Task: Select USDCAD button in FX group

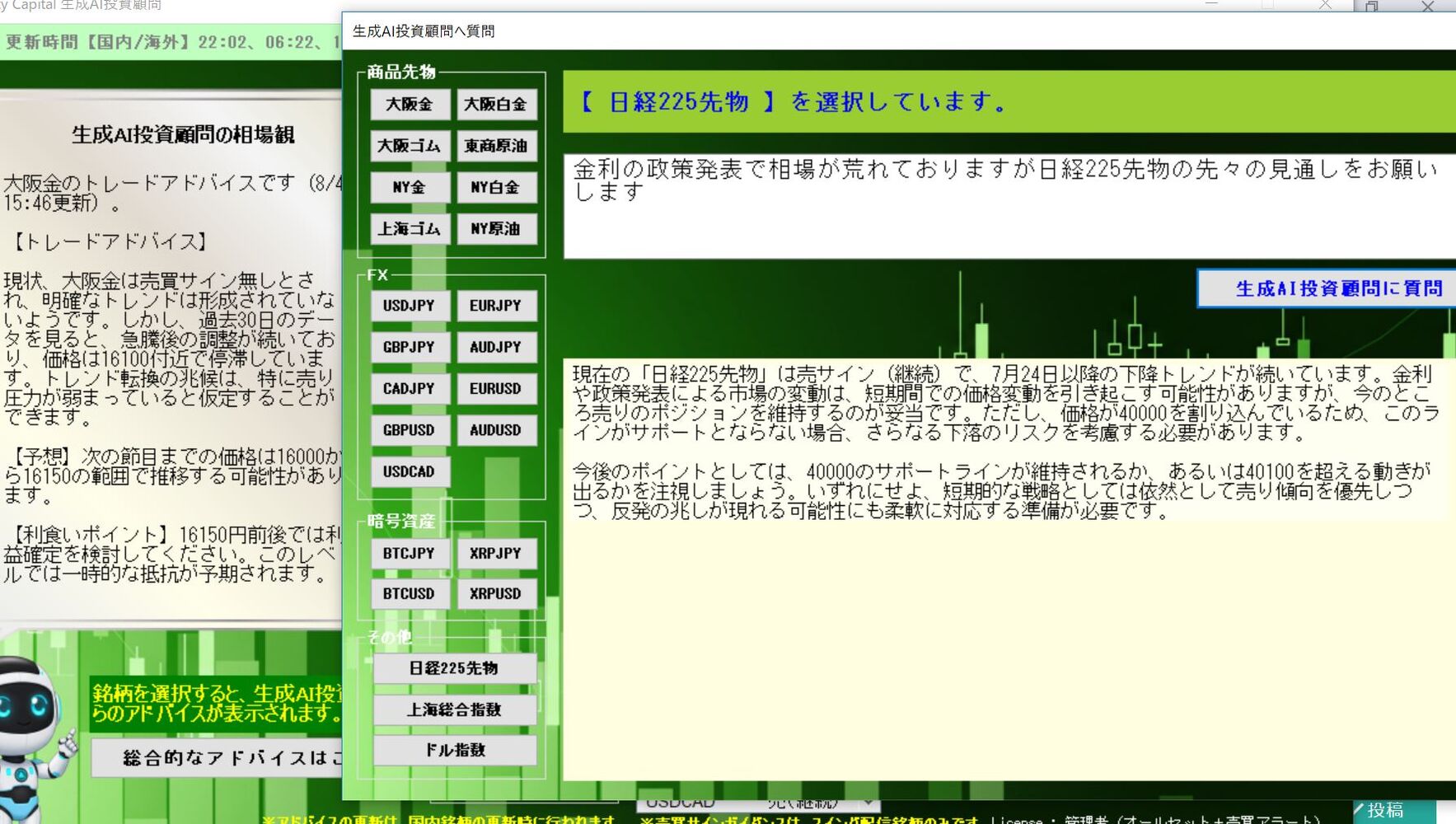Action: click(x=410, y=471)
